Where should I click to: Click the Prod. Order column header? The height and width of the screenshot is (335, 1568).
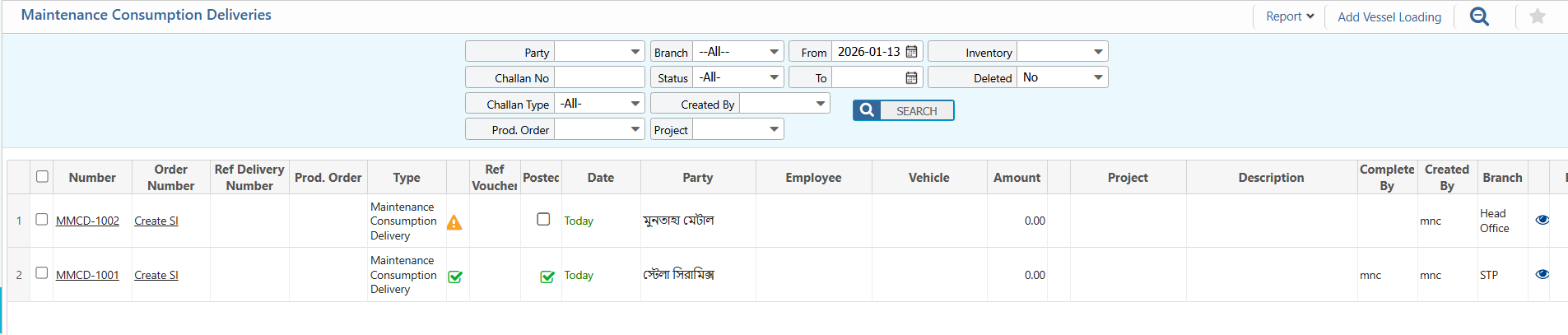click(328, 177)
